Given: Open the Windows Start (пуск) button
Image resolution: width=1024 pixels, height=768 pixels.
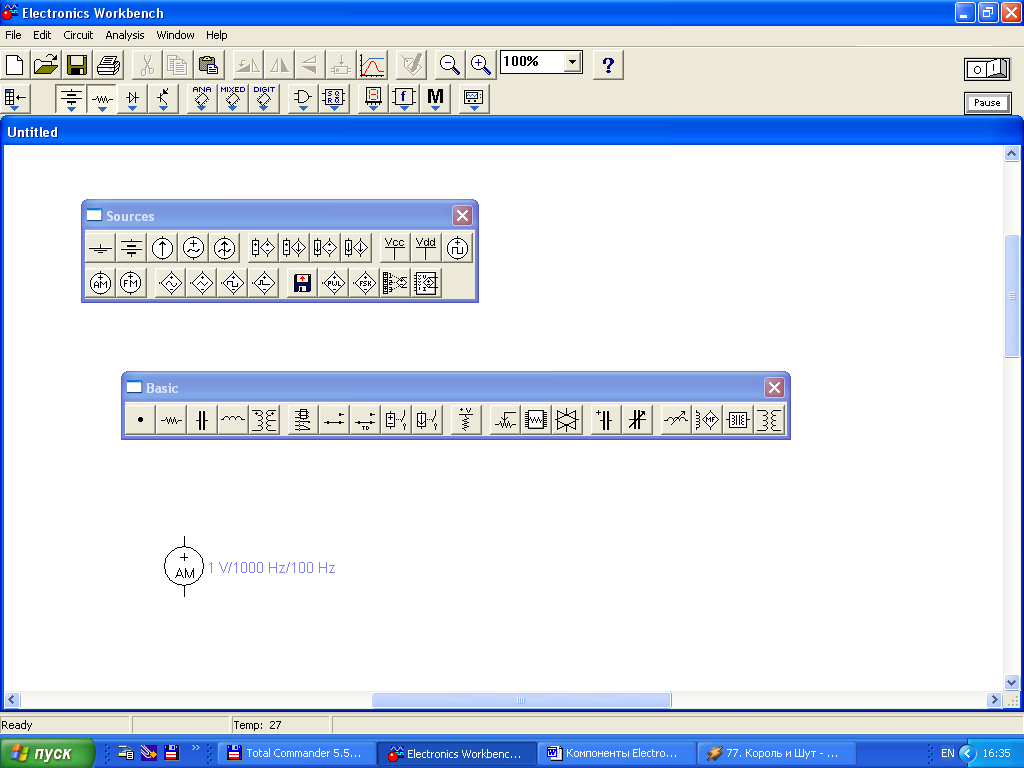Looking at the screenshot, I should point(47,753).
